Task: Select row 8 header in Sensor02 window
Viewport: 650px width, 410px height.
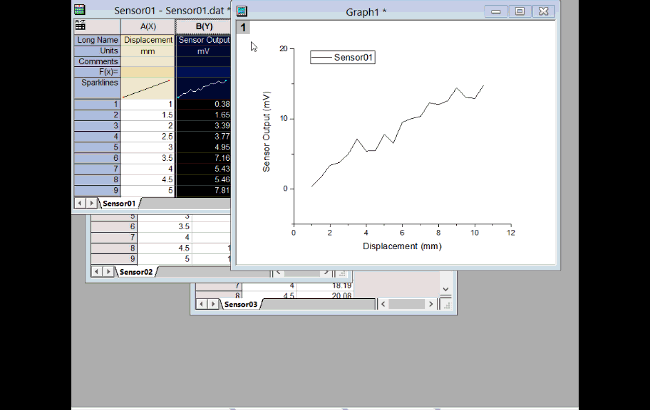Action: (x=114, y=248)
